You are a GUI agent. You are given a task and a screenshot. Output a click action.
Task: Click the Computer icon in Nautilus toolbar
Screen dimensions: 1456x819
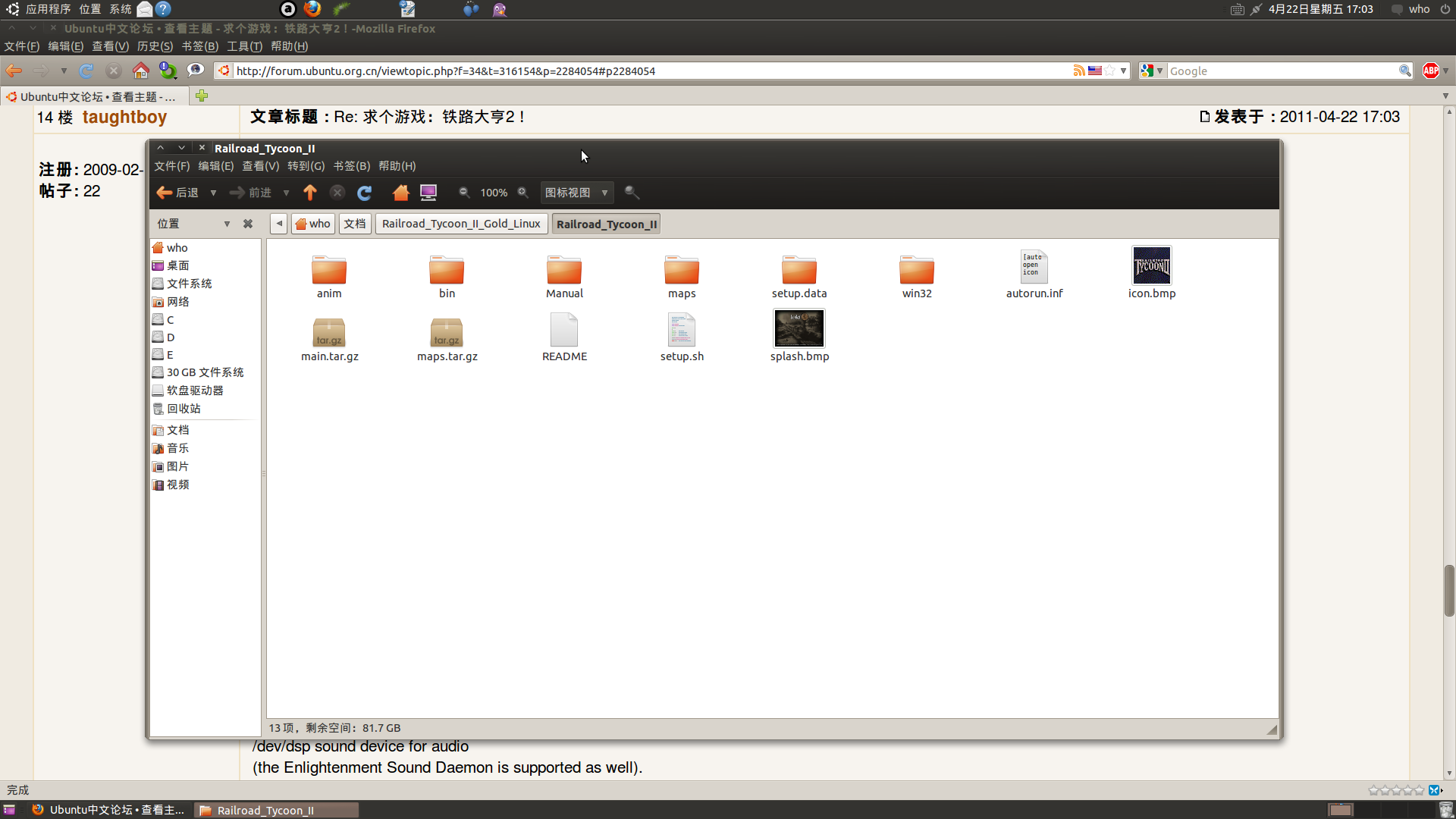point(428,193)
